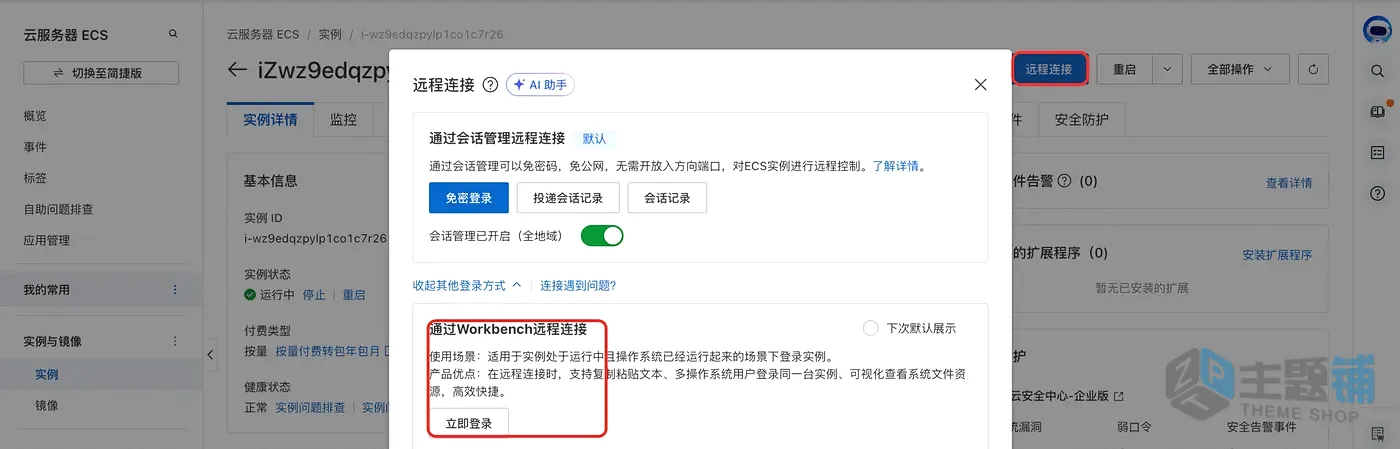This screenshot has height=449, width=1400.
Task: Select 镜像 in the sidebar
Action: click(47, 405)
